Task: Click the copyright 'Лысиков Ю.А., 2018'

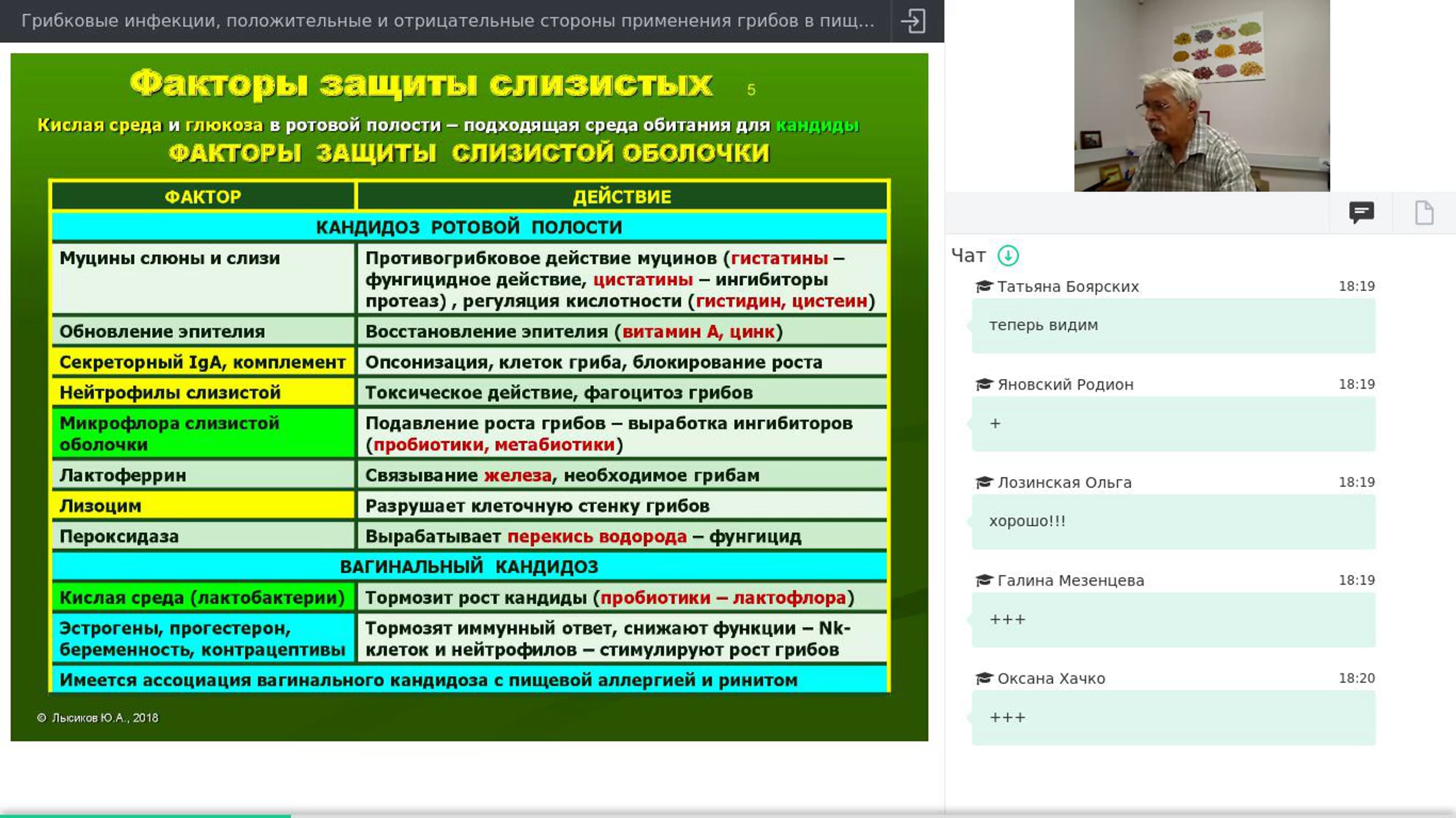Action: point(98,718)
